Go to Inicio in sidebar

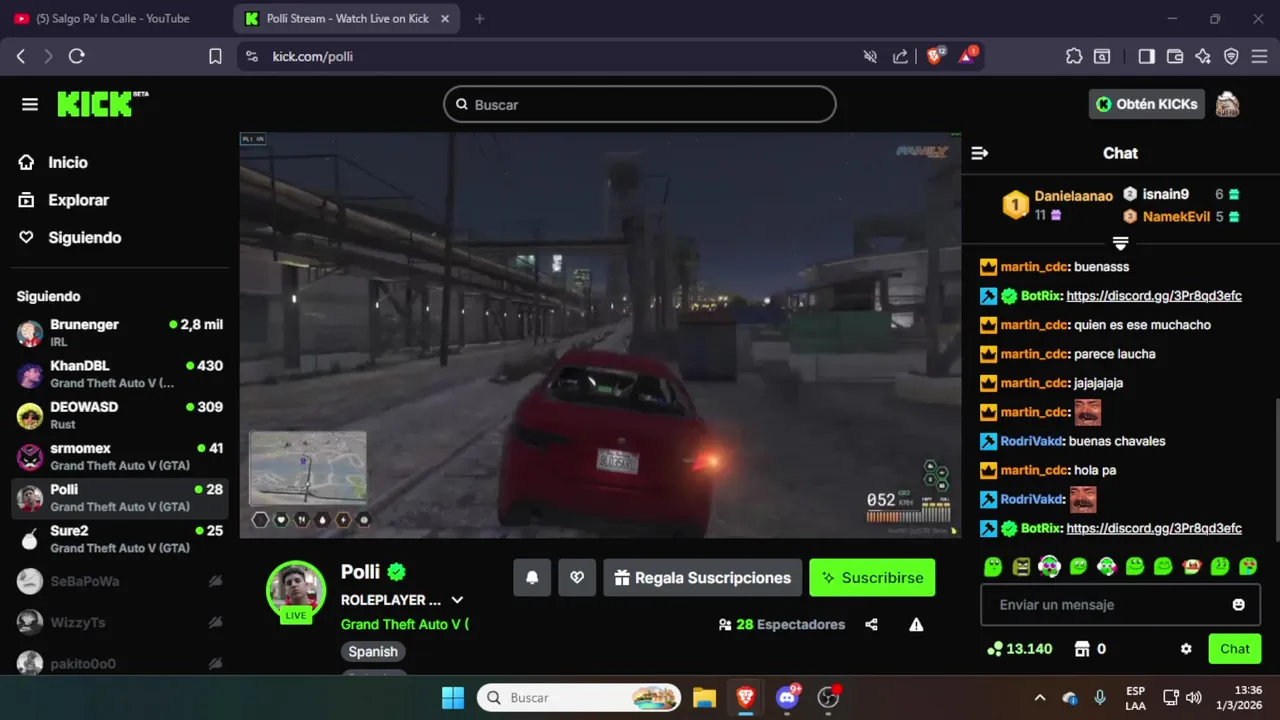(53, 162)
